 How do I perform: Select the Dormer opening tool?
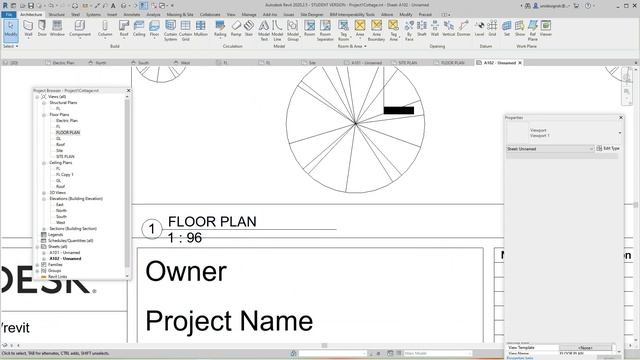(x=463, y=29)
